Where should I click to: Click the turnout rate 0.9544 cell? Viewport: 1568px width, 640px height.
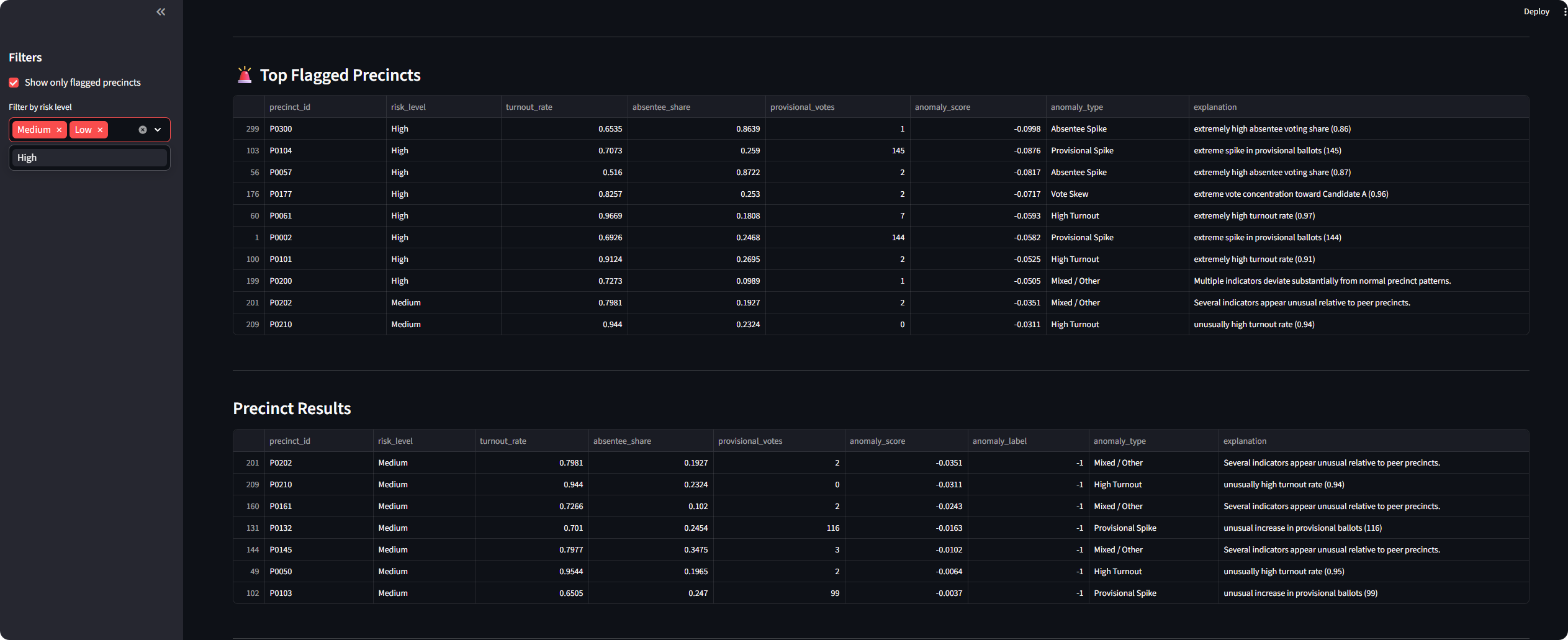click(x=531, y=571)
